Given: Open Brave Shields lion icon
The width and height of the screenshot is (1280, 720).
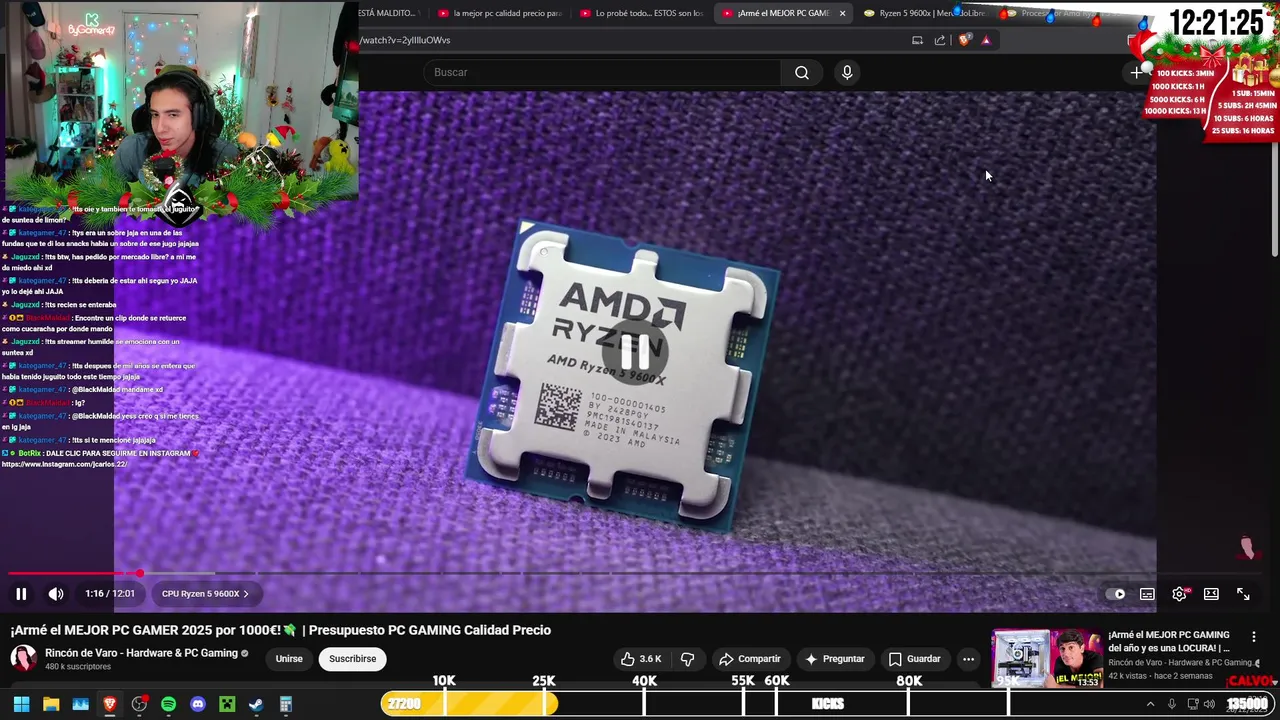Looking at the screenshot, I should [964, 40].
